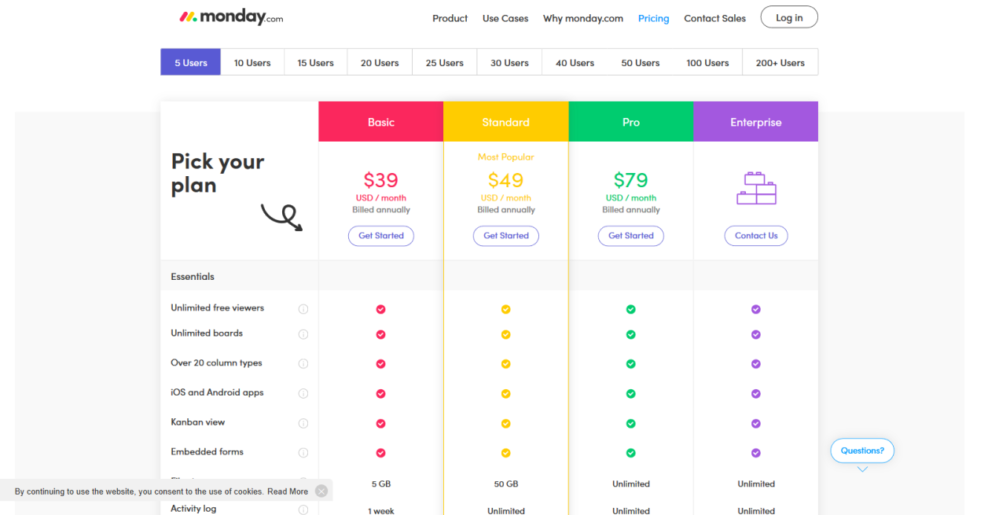Open info icon for Embedded forms
Viewport: 988px width, 515px height.
303,453
